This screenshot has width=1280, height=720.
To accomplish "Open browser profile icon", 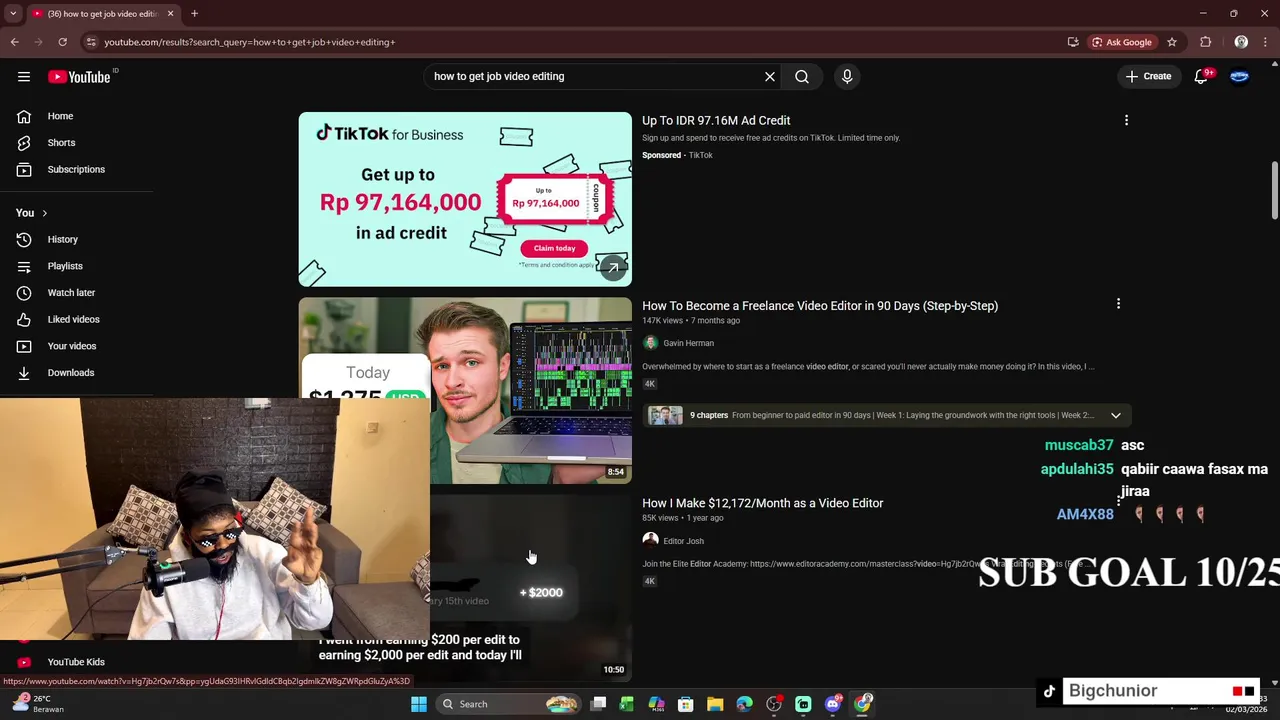I will click(1241, 42).
